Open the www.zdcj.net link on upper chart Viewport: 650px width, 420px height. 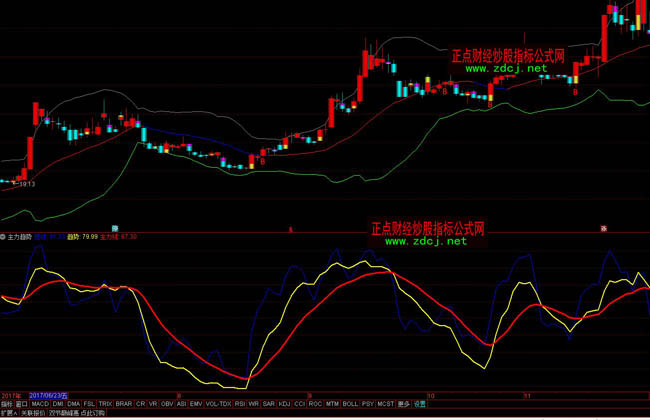point(505,69)
